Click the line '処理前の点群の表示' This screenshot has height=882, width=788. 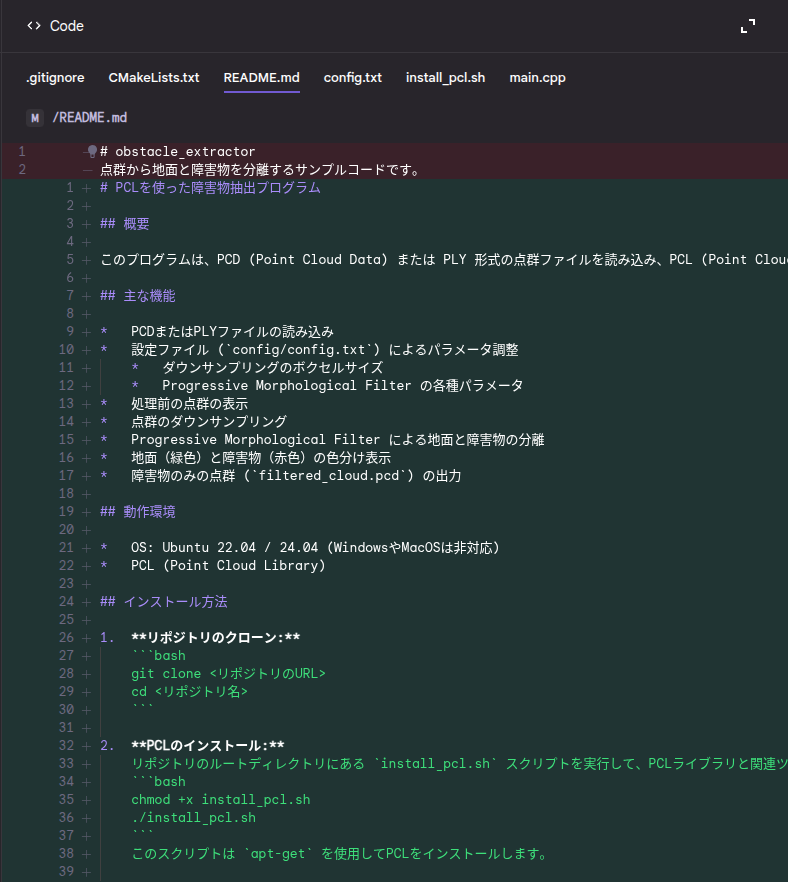point(189,404)
